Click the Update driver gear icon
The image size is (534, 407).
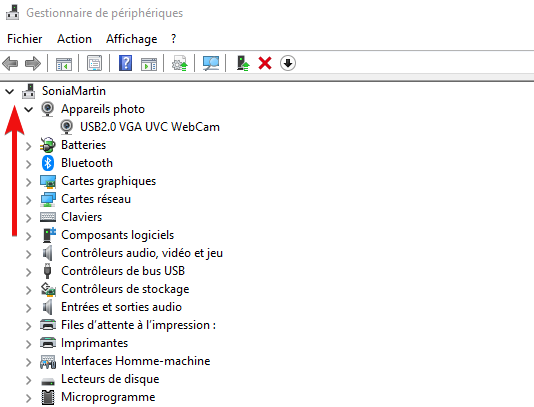[x=179, y=63]
